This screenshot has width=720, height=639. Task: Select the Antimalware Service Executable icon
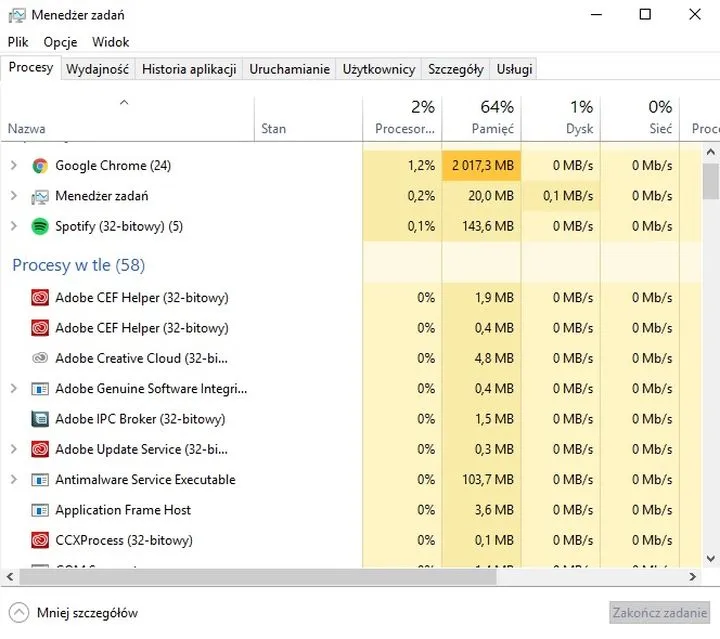point(40,480)
